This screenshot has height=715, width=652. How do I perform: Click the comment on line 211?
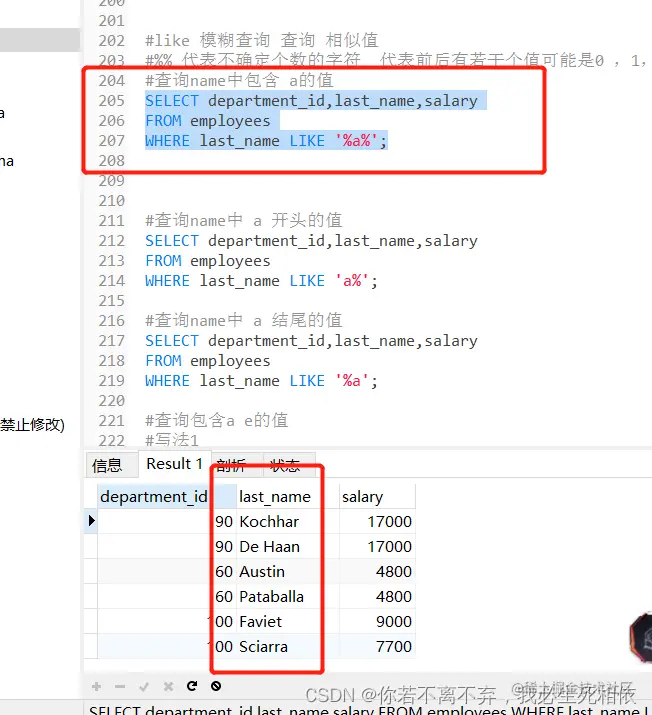tap(243, 221)
